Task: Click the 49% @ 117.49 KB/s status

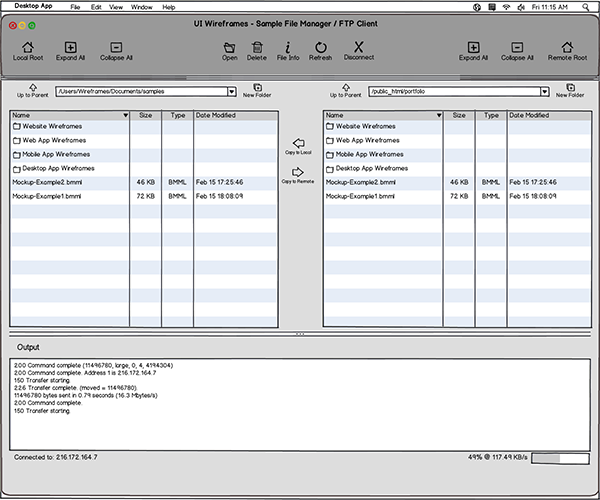Action: (497, 457)
